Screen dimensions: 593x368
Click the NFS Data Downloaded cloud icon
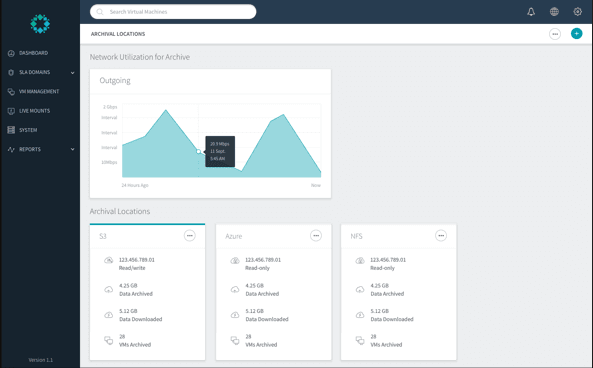click(x=360, y=315)
